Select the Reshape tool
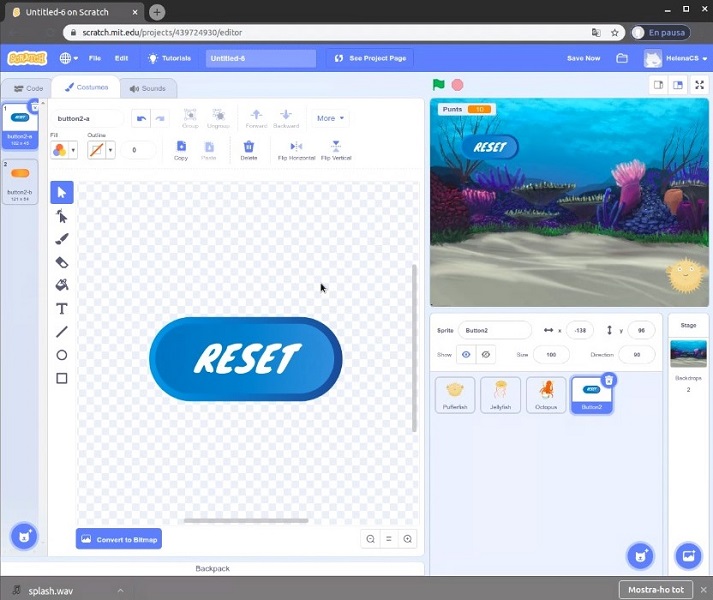The height and width of the screenshot is (600, 713). (x=62, y=216)
